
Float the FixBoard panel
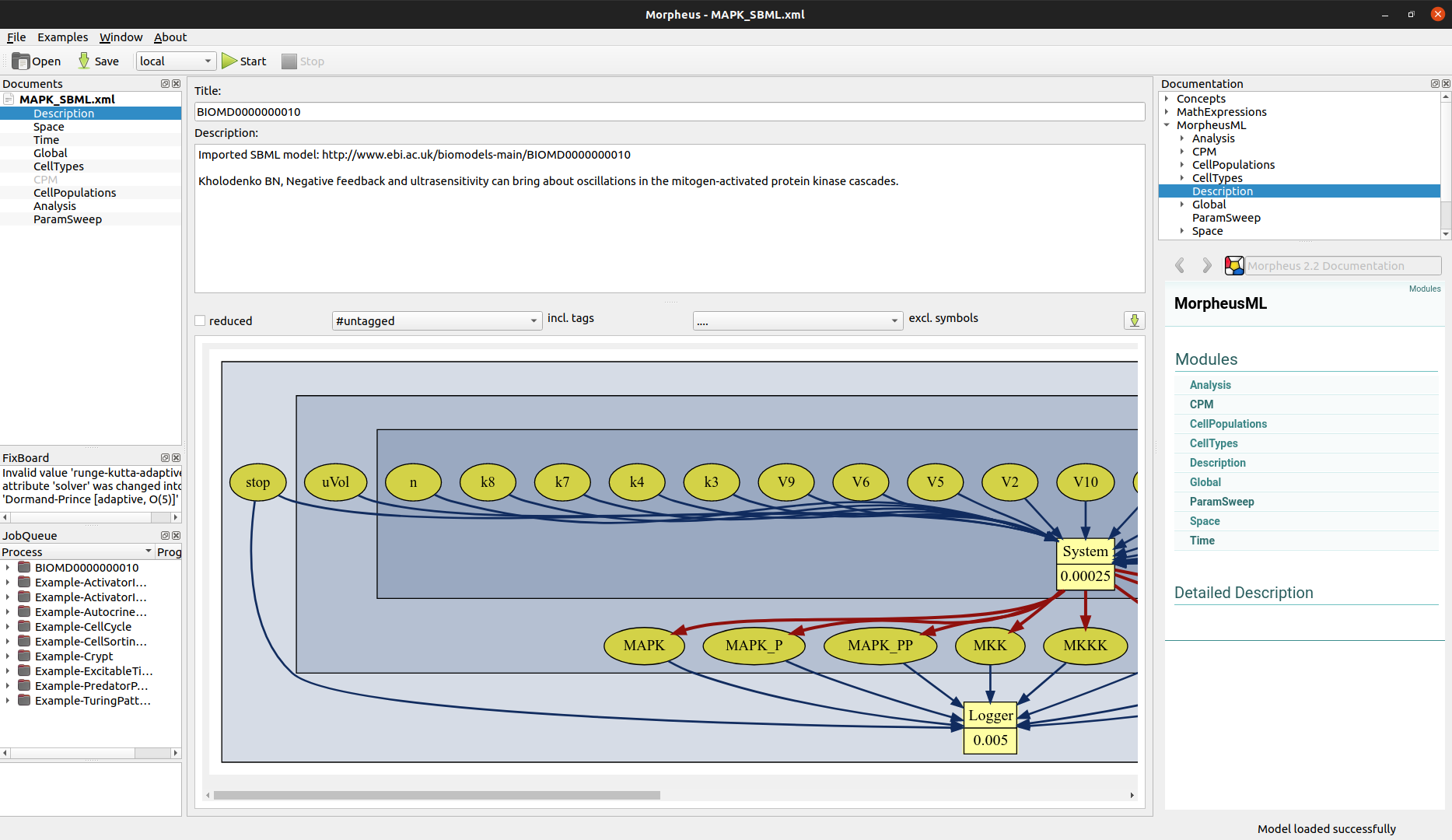165,458
